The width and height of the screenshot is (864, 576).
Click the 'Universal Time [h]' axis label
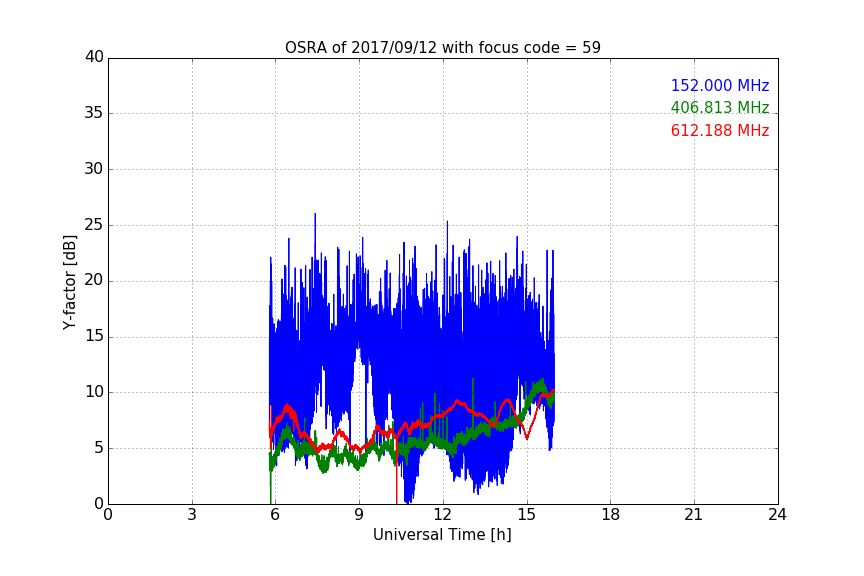442,535
